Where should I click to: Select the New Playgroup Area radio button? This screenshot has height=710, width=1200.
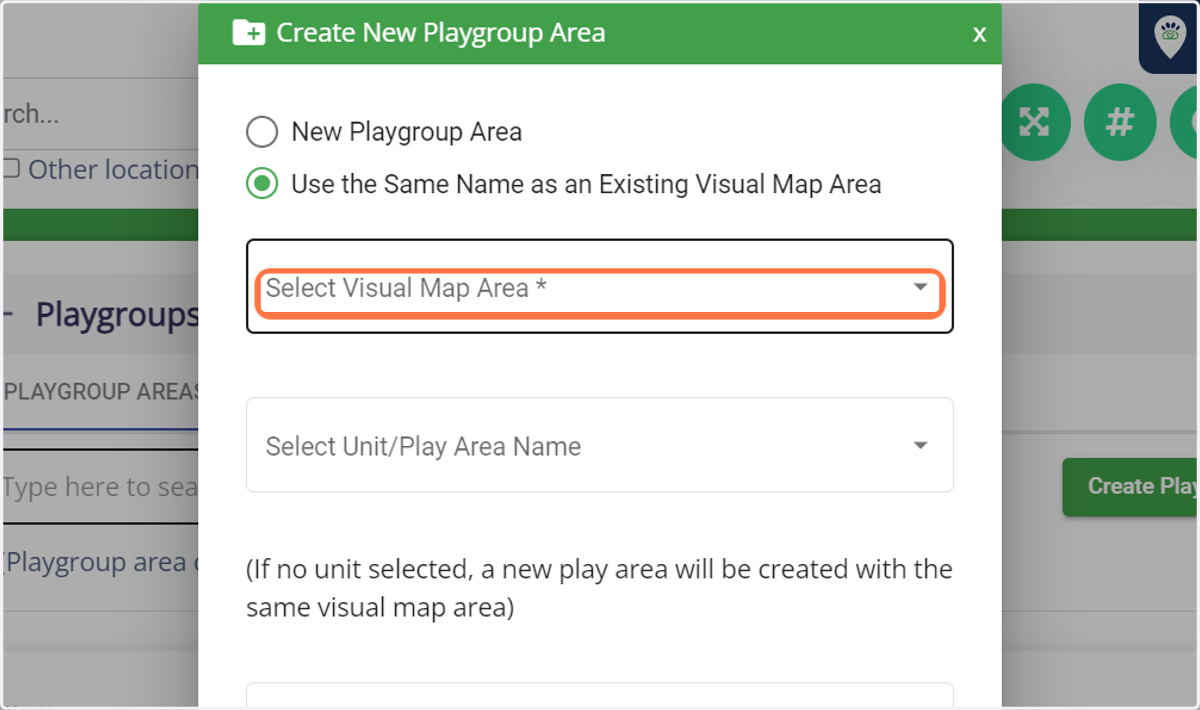click(x=262, y=132)
